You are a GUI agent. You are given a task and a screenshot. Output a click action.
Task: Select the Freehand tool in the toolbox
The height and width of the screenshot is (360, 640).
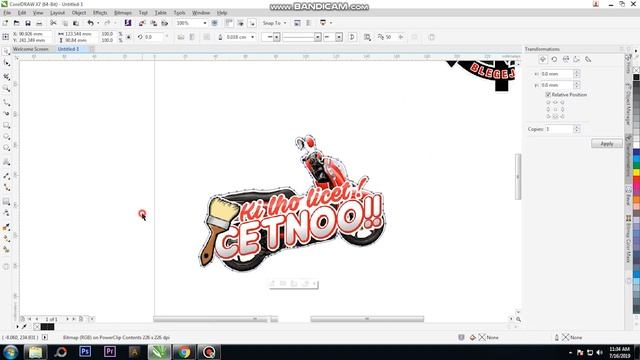pyautogui.click(x=6, y=102)
